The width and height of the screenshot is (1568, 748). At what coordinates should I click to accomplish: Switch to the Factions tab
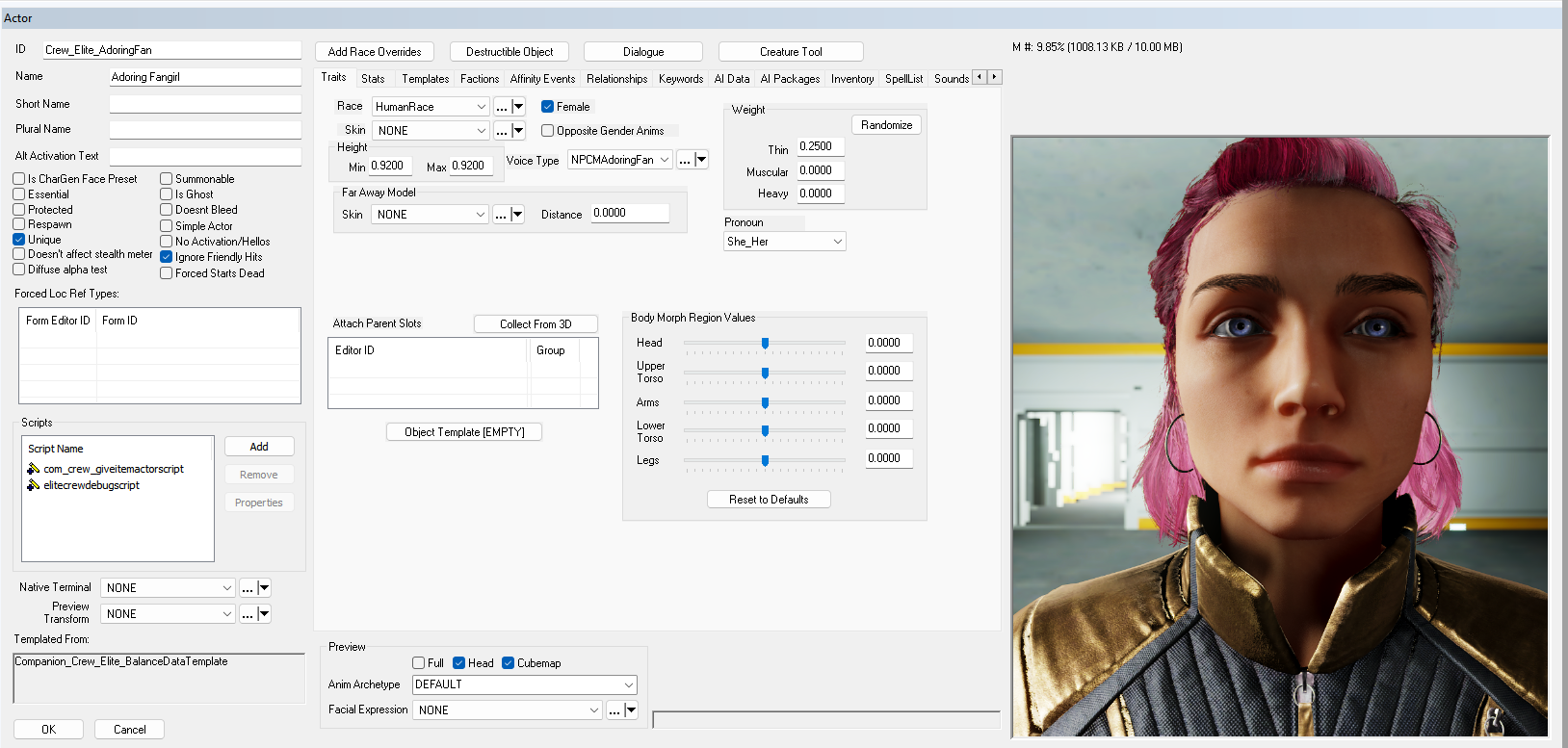pos(480,79)
